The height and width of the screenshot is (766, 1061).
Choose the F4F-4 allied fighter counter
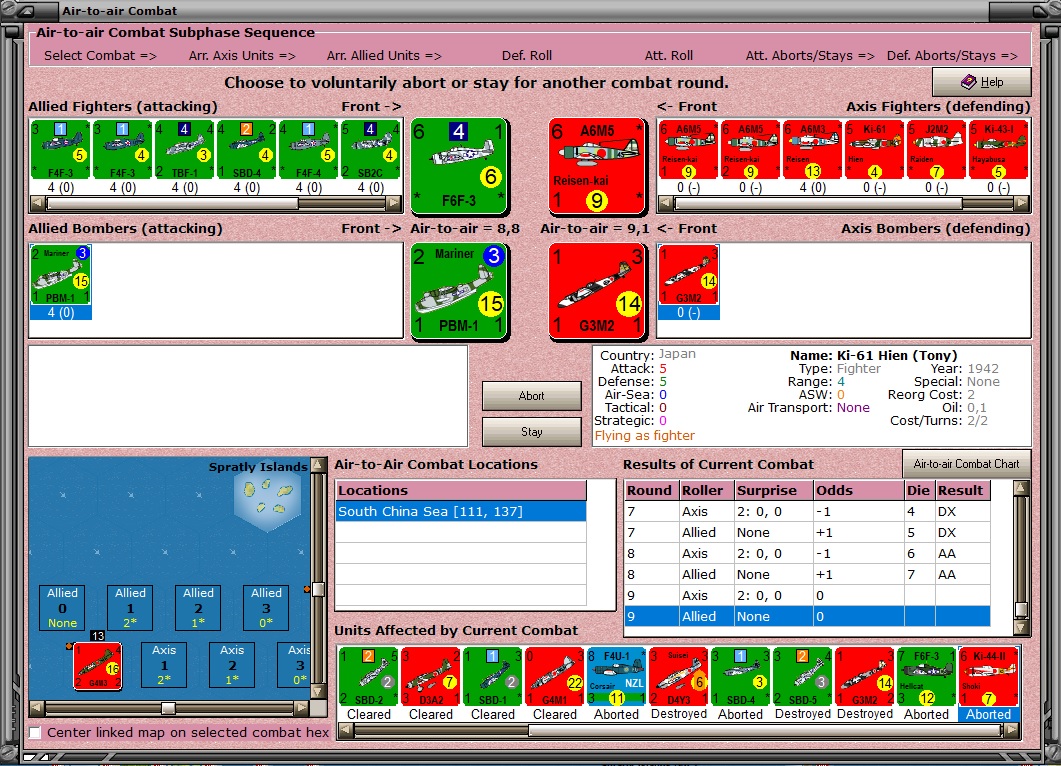tap(309, 150)
